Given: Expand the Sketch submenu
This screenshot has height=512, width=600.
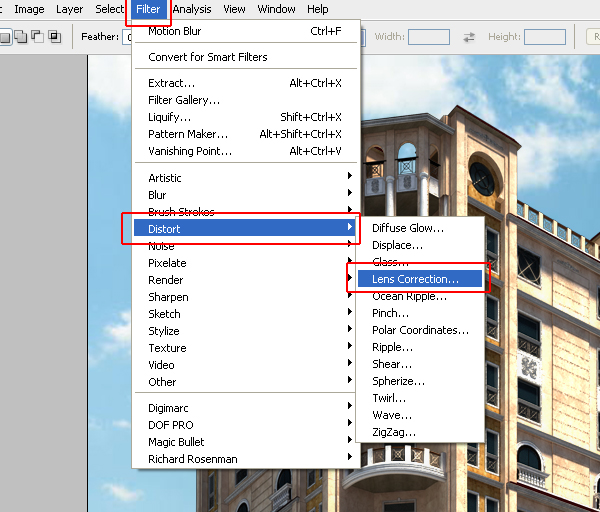Looking at the screenshot, I should pyautogui.click(x=245, y=314).
